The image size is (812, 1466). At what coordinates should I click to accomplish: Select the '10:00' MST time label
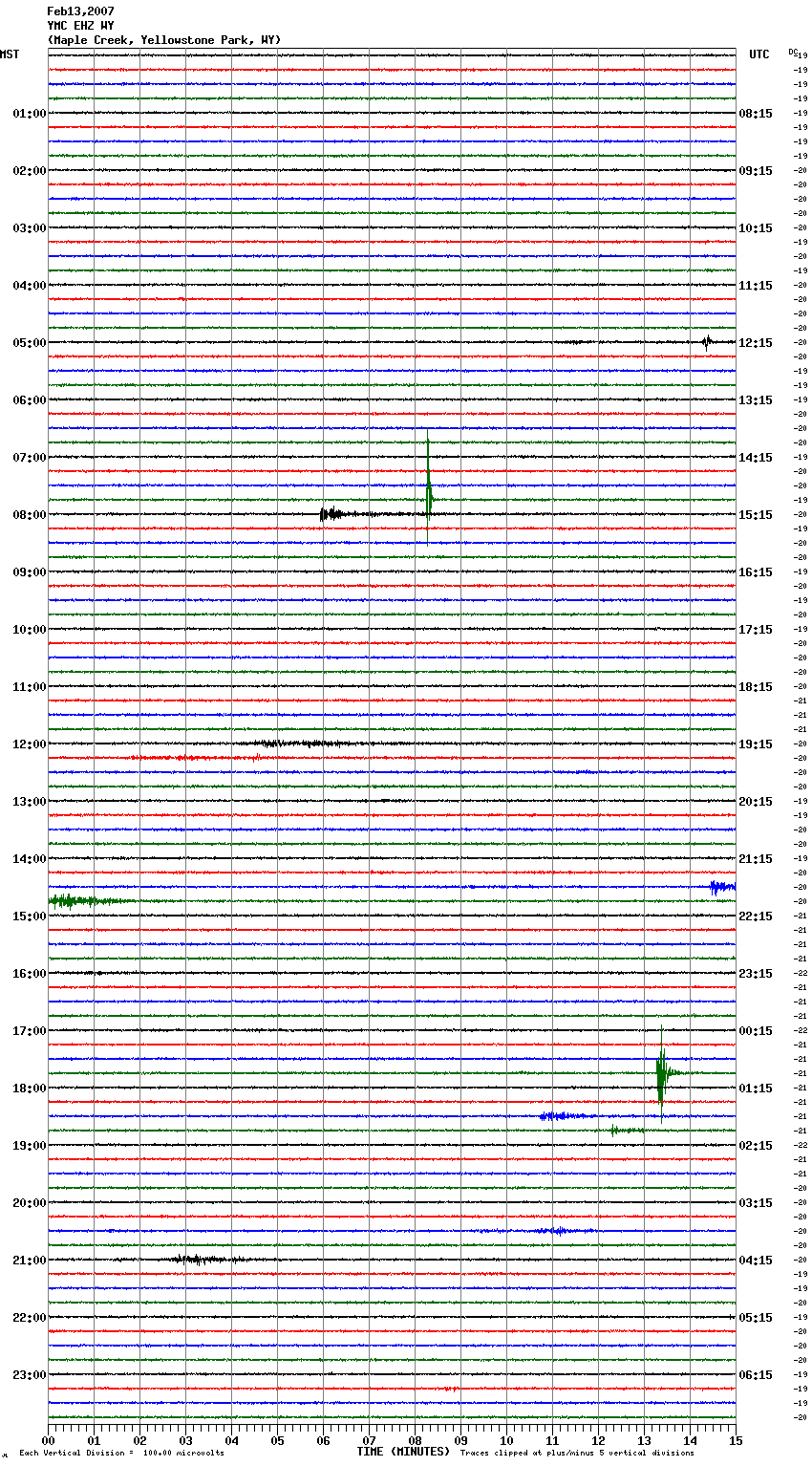30,630
